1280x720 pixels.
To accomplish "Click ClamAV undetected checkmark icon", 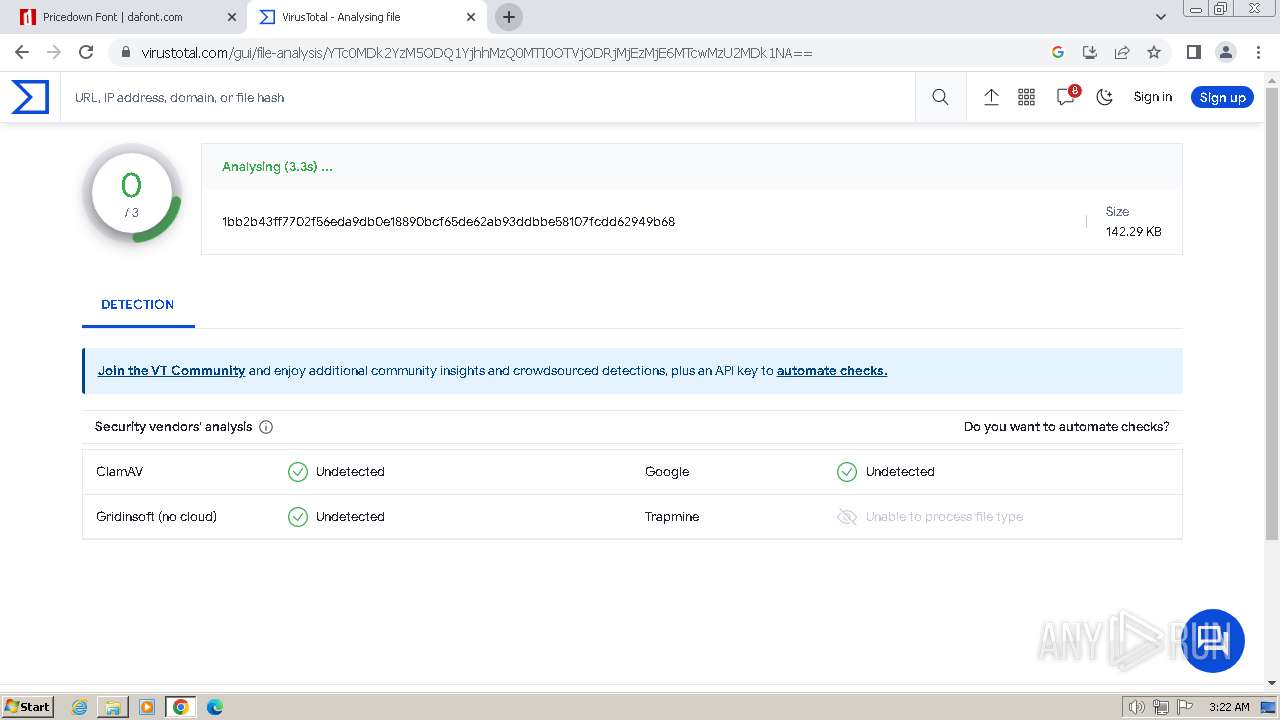I will [x=298, y=472].
